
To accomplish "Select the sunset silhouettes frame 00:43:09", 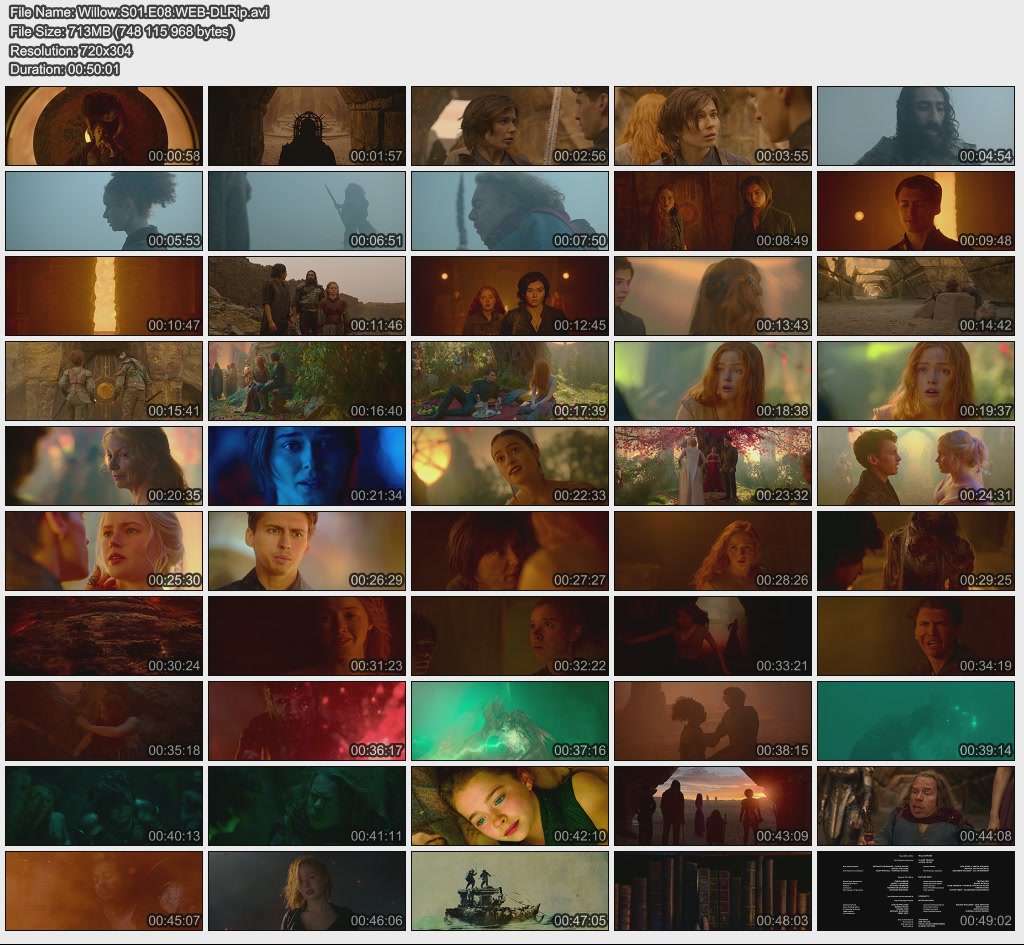I will click(x=713, y=806).
